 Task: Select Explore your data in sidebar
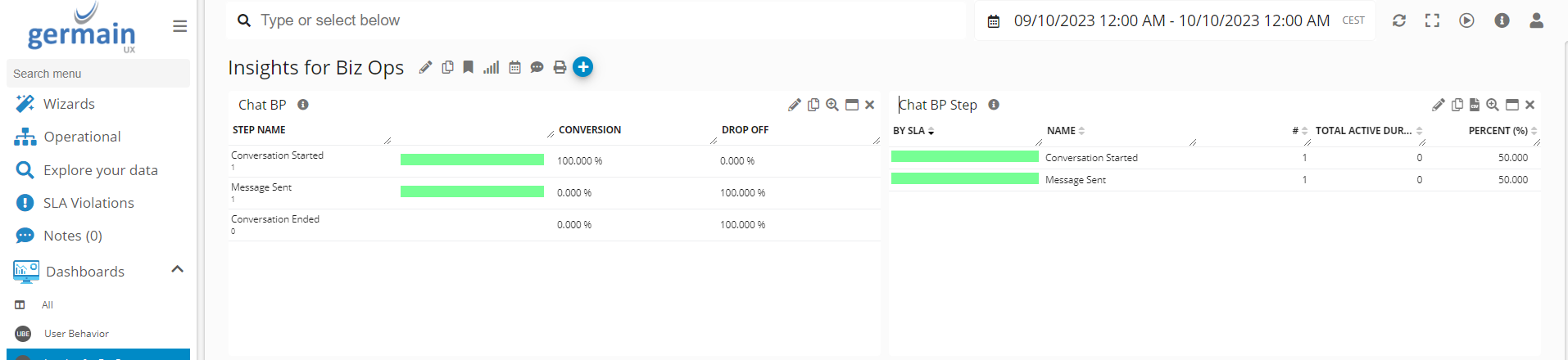(x=100, y=170)
